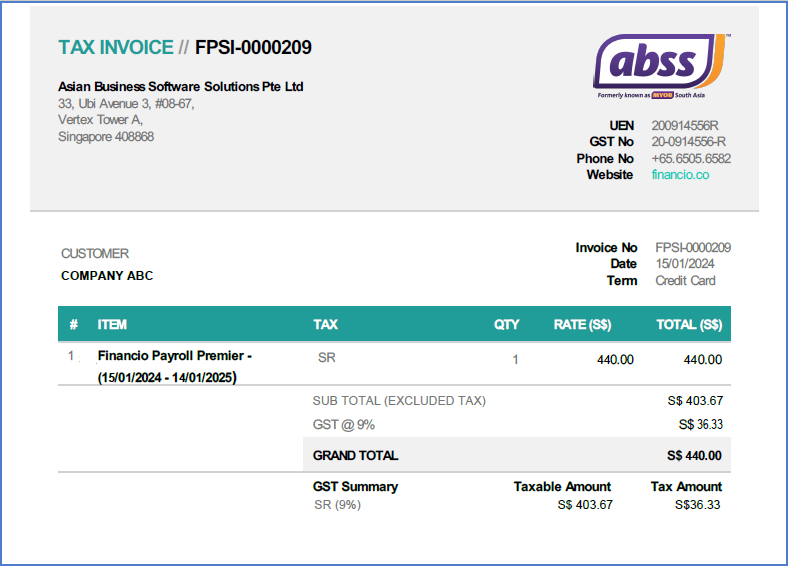Select Invoice No value beside Date
This screenshot has width=788, height=566.
(693, 248)
